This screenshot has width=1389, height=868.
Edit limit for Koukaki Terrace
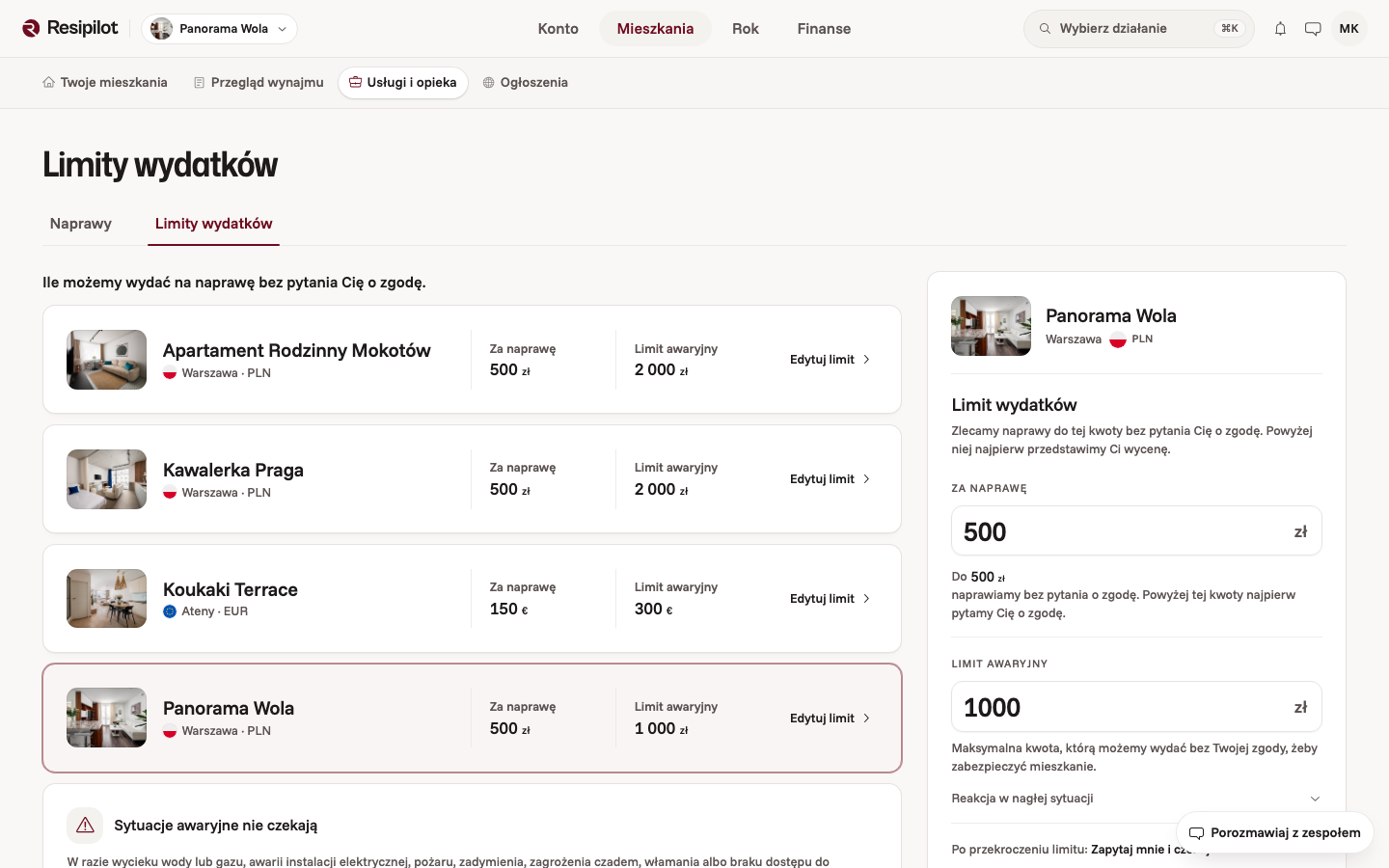pos(831,599)
